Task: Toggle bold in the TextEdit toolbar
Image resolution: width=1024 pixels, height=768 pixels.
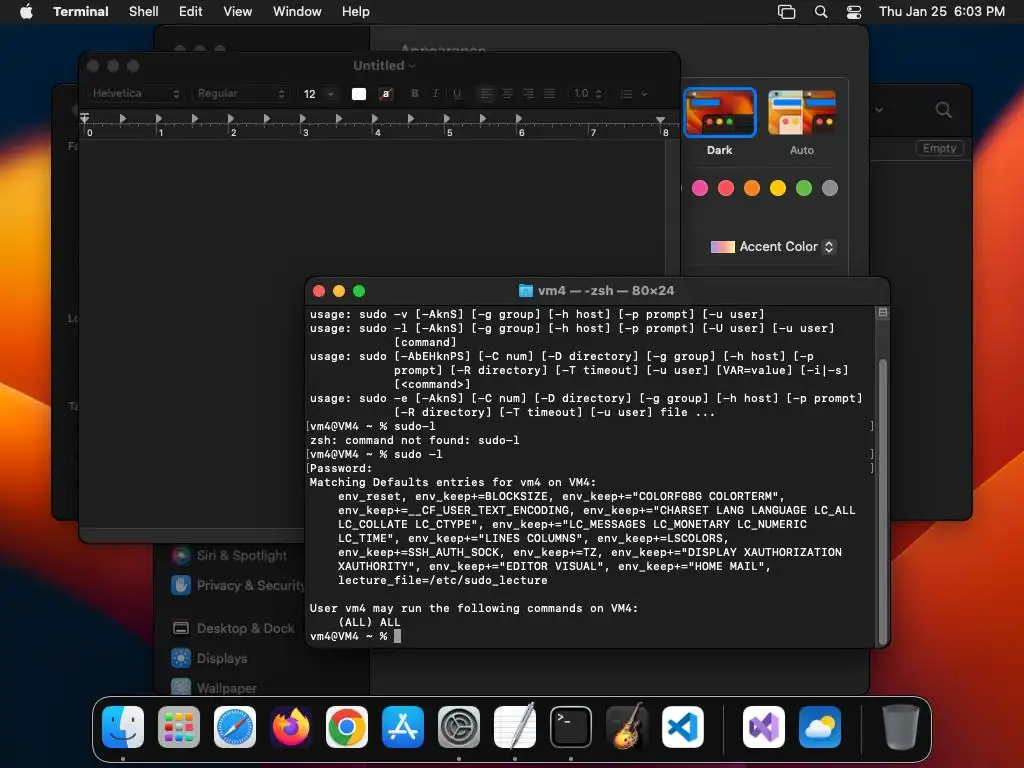Action: (414, 93)
